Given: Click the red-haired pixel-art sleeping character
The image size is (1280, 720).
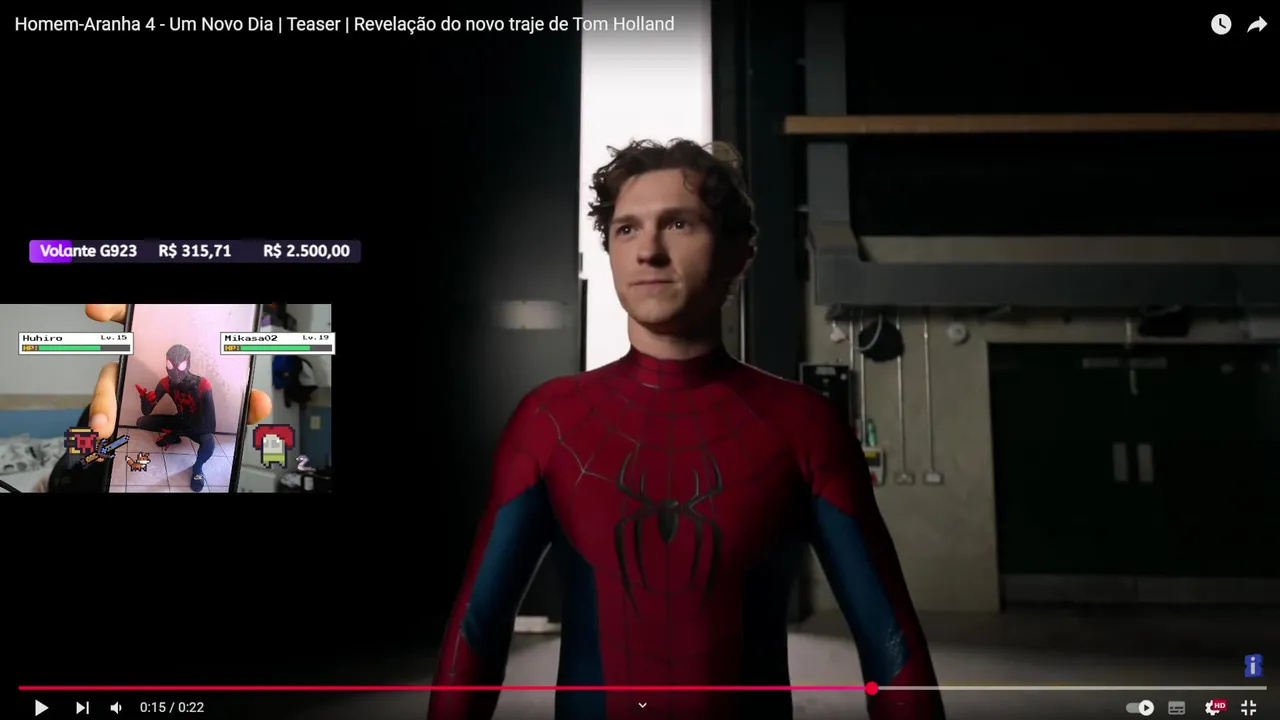Looking at the screenshot, I should click(274, 446).
